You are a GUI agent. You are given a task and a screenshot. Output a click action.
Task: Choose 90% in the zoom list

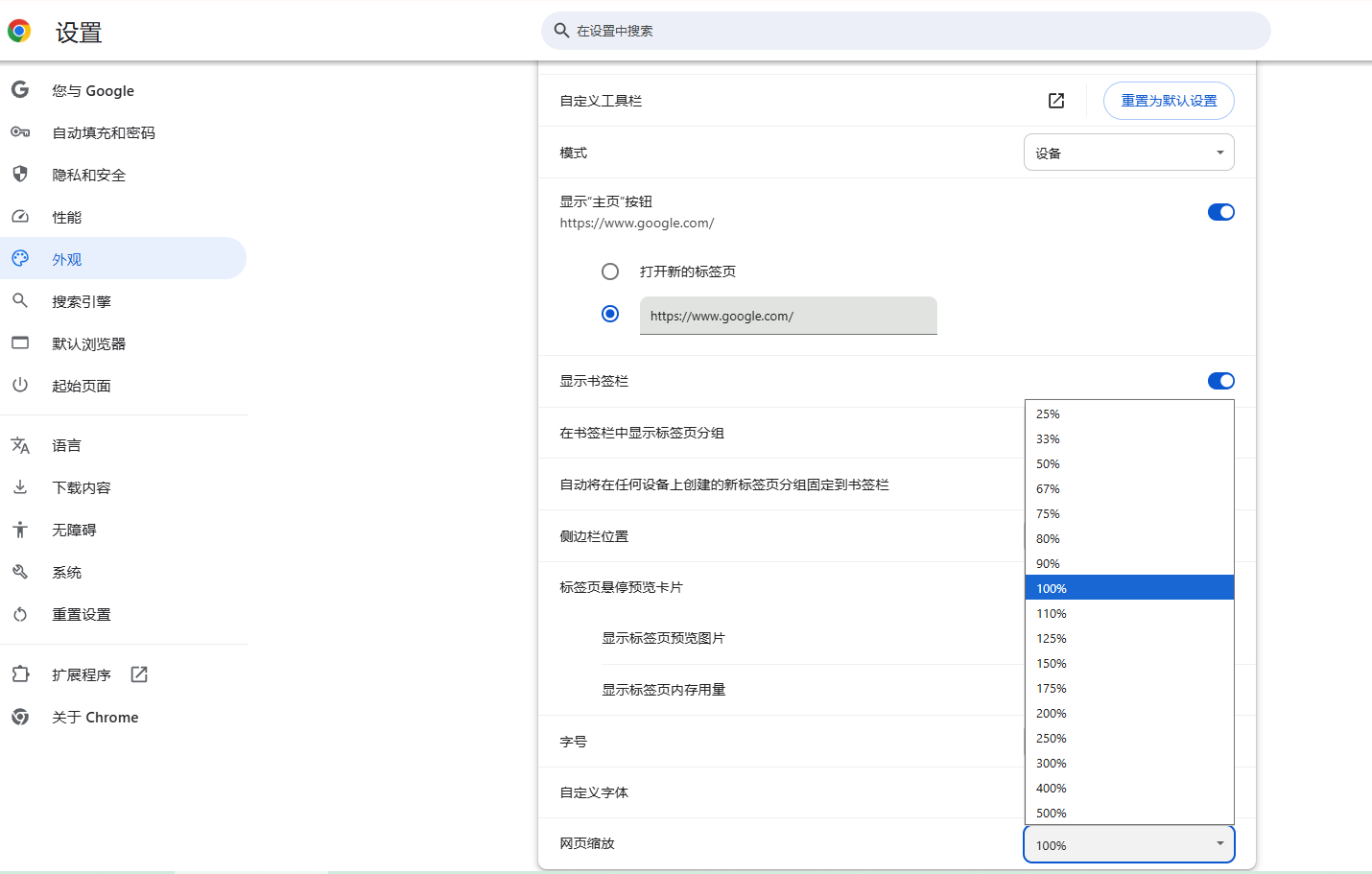1129,563
